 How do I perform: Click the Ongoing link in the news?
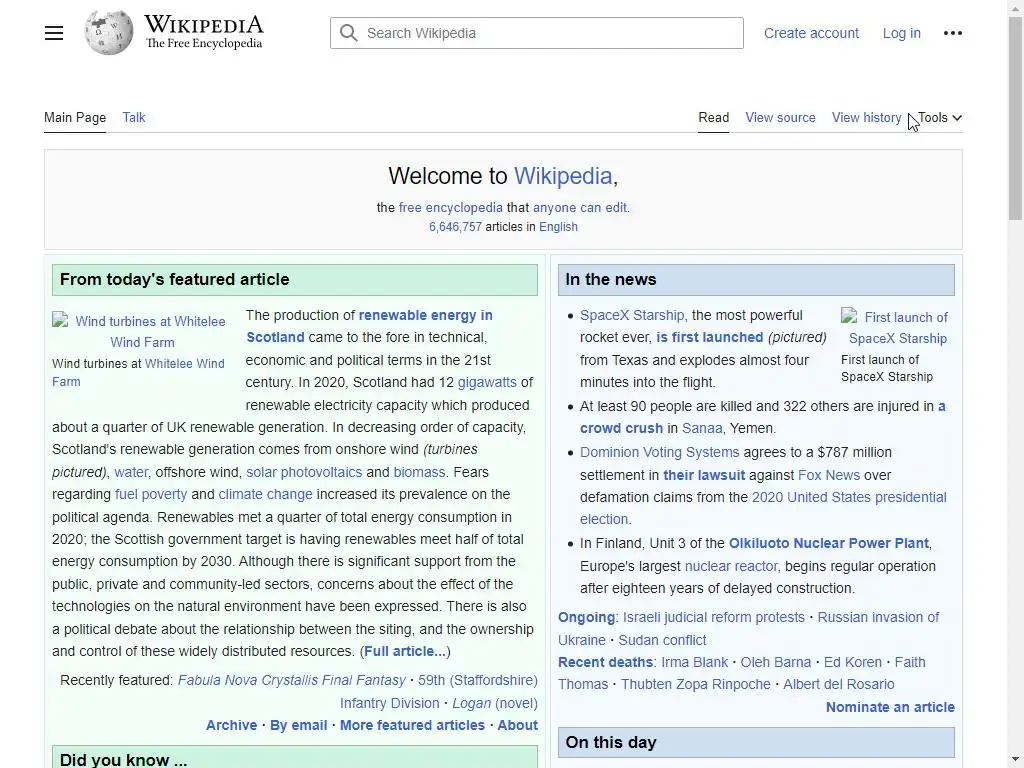[x=586, y=618]
